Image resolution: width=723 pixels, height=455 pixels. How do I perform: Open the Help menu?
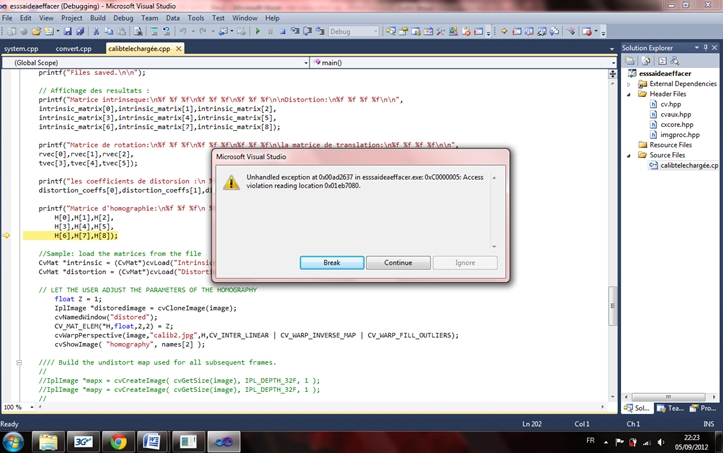[x=272, y=18]
